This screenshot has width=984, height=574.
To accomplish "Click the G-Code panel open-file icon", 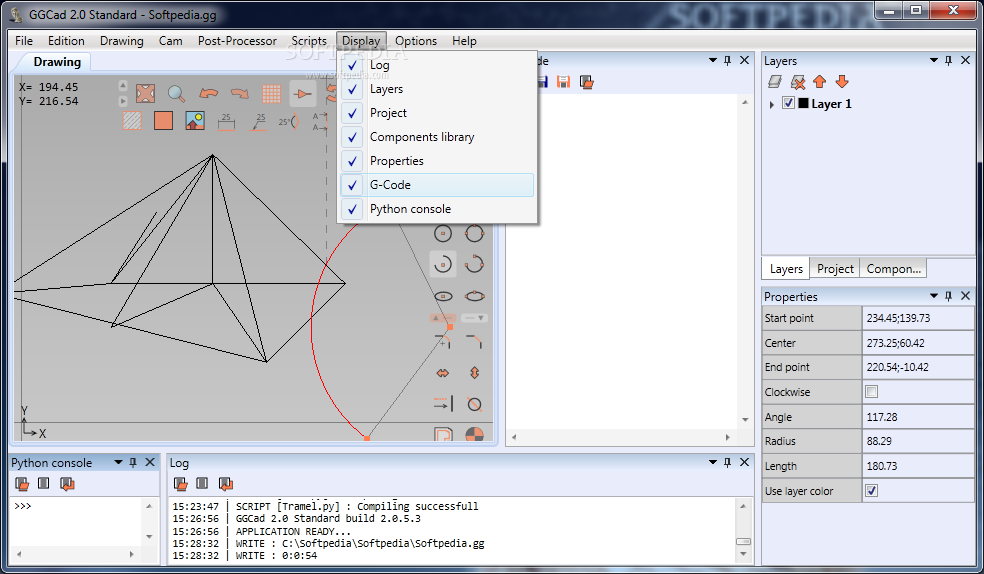I will click(587, 82).
